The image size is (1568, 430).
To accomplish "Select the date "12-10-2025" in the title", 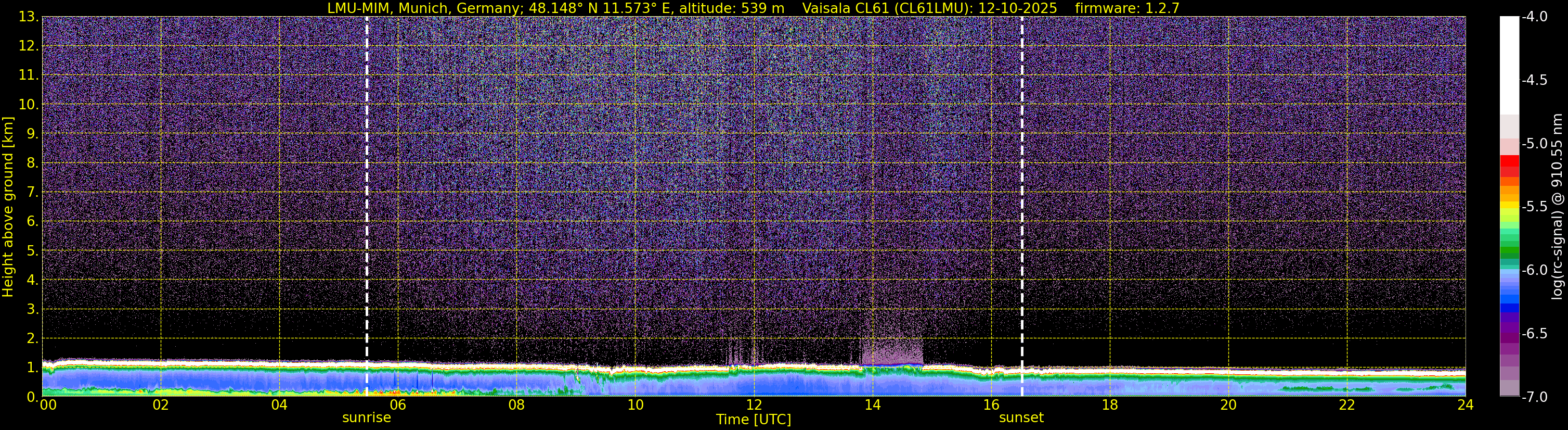I will coord(1018,8).
